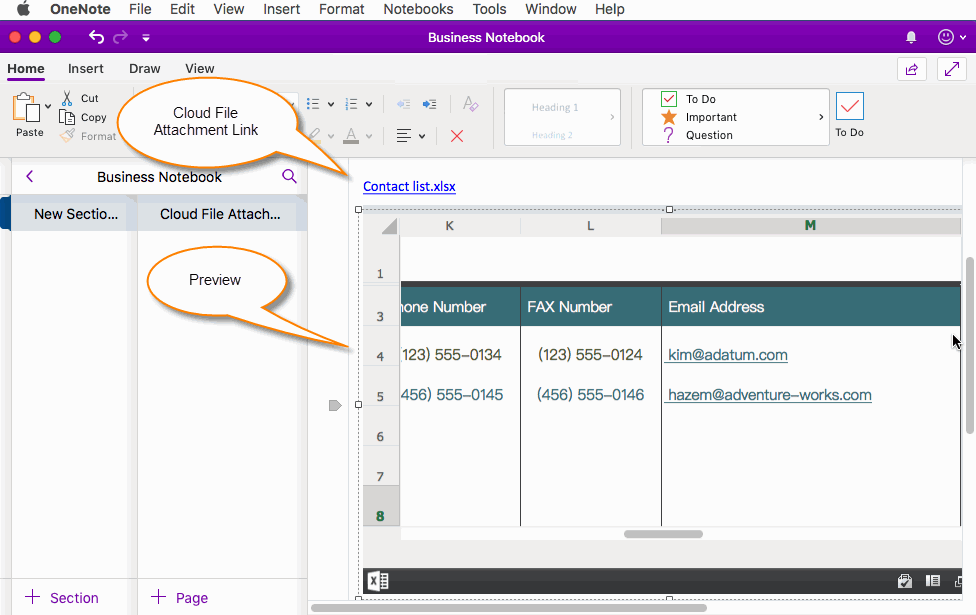Undo the last action in title bar
The height and width of the screenshot is (615, 976).
[x=96, y=37]
